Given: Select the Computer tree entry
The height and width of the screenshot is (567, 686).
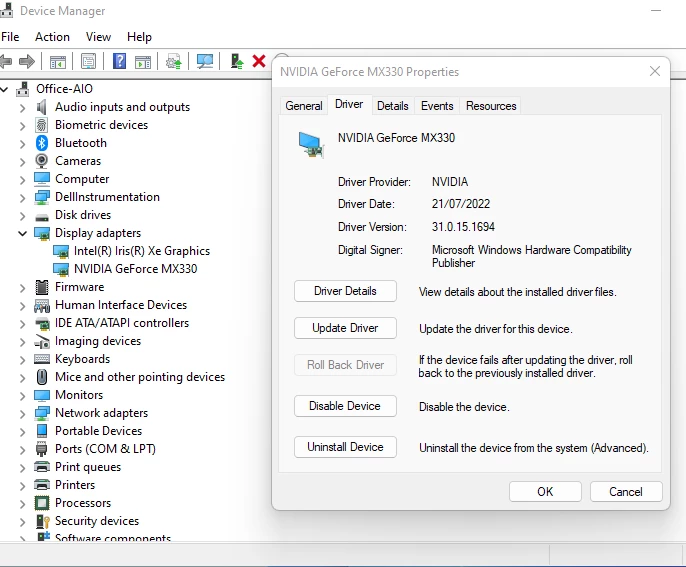Looking at the screenshot, I should pyautogui.click(x=82, y=179).
